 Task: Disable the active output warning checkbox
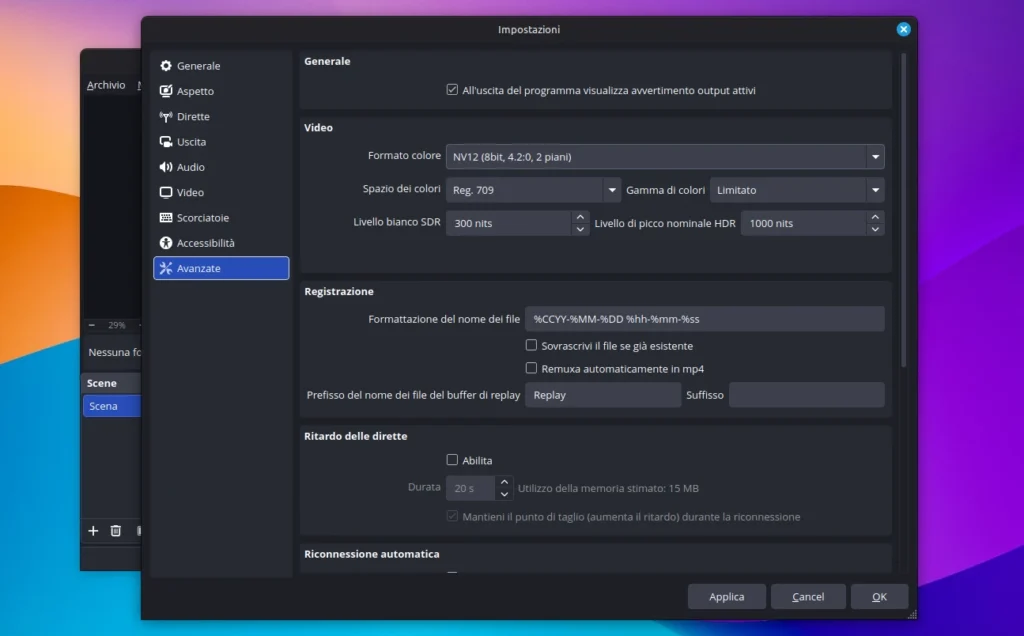click(x=452, y=90)
